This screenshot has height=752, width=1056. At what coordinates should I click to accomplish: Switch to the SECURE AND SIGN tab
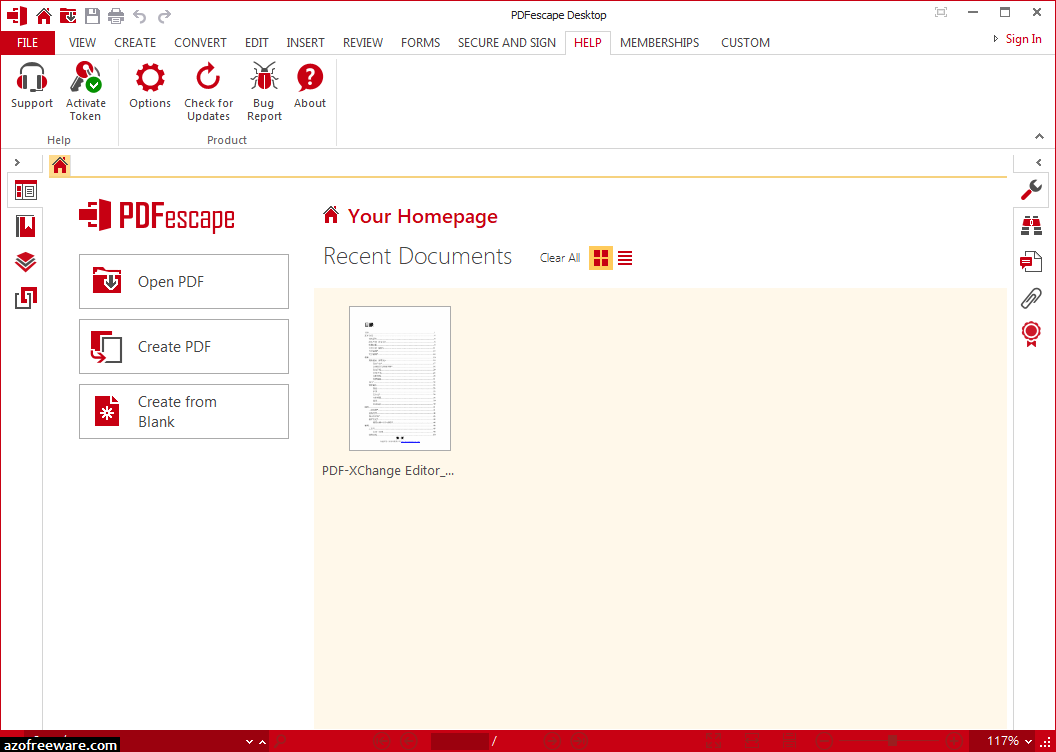point(506,42)
